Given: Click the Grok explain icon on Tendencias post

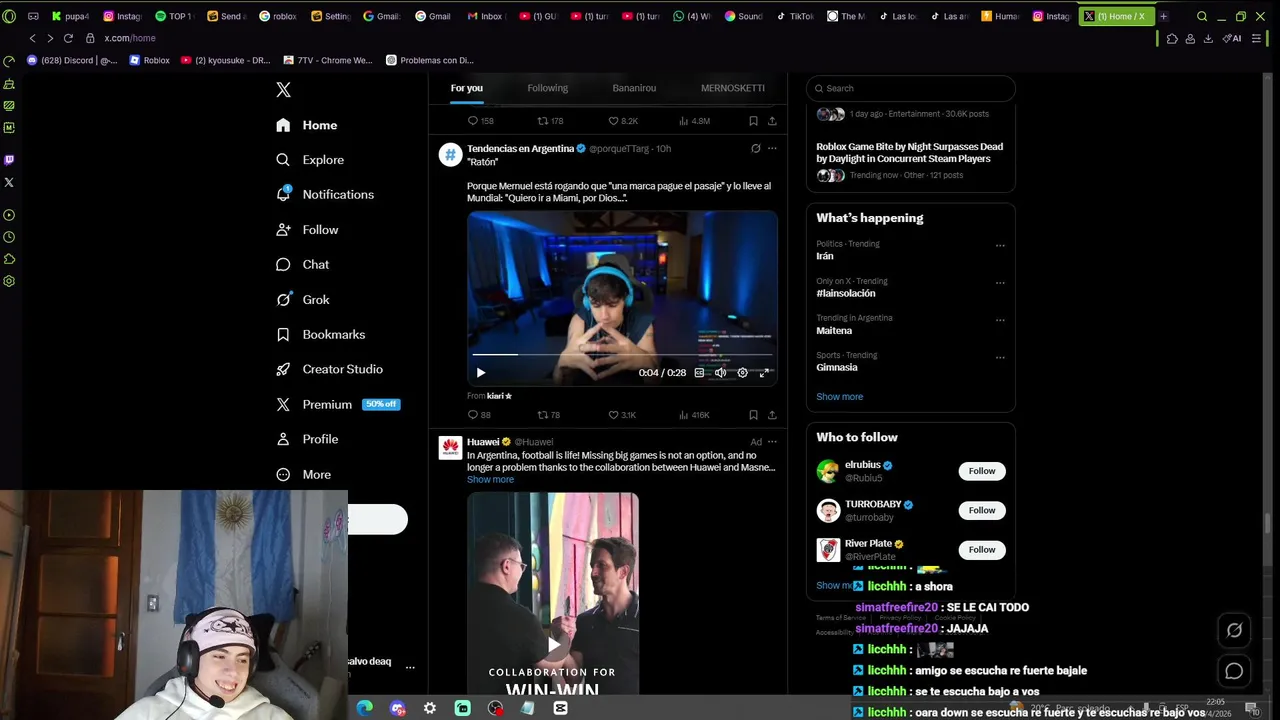Looking at the screenshot, I should click(755, 148).
